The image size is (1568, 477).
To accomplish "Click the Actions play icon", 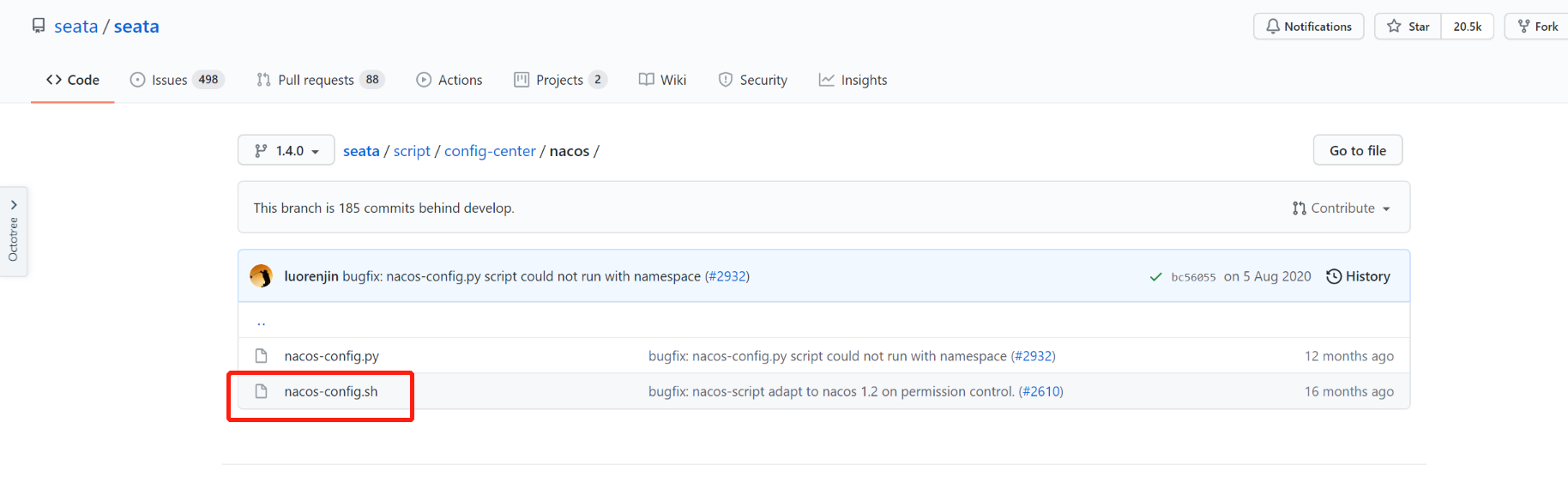I will coord(424,80).
